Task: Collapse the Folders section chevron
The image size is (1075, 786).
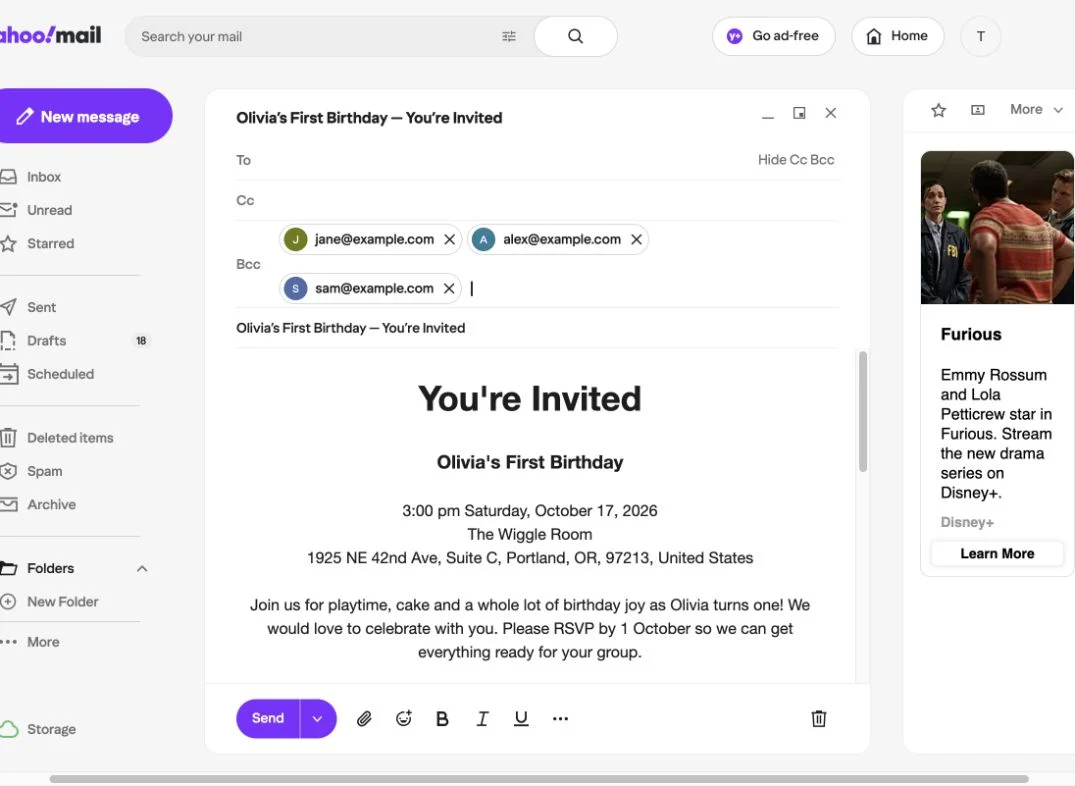Action: tap(142, 569)
